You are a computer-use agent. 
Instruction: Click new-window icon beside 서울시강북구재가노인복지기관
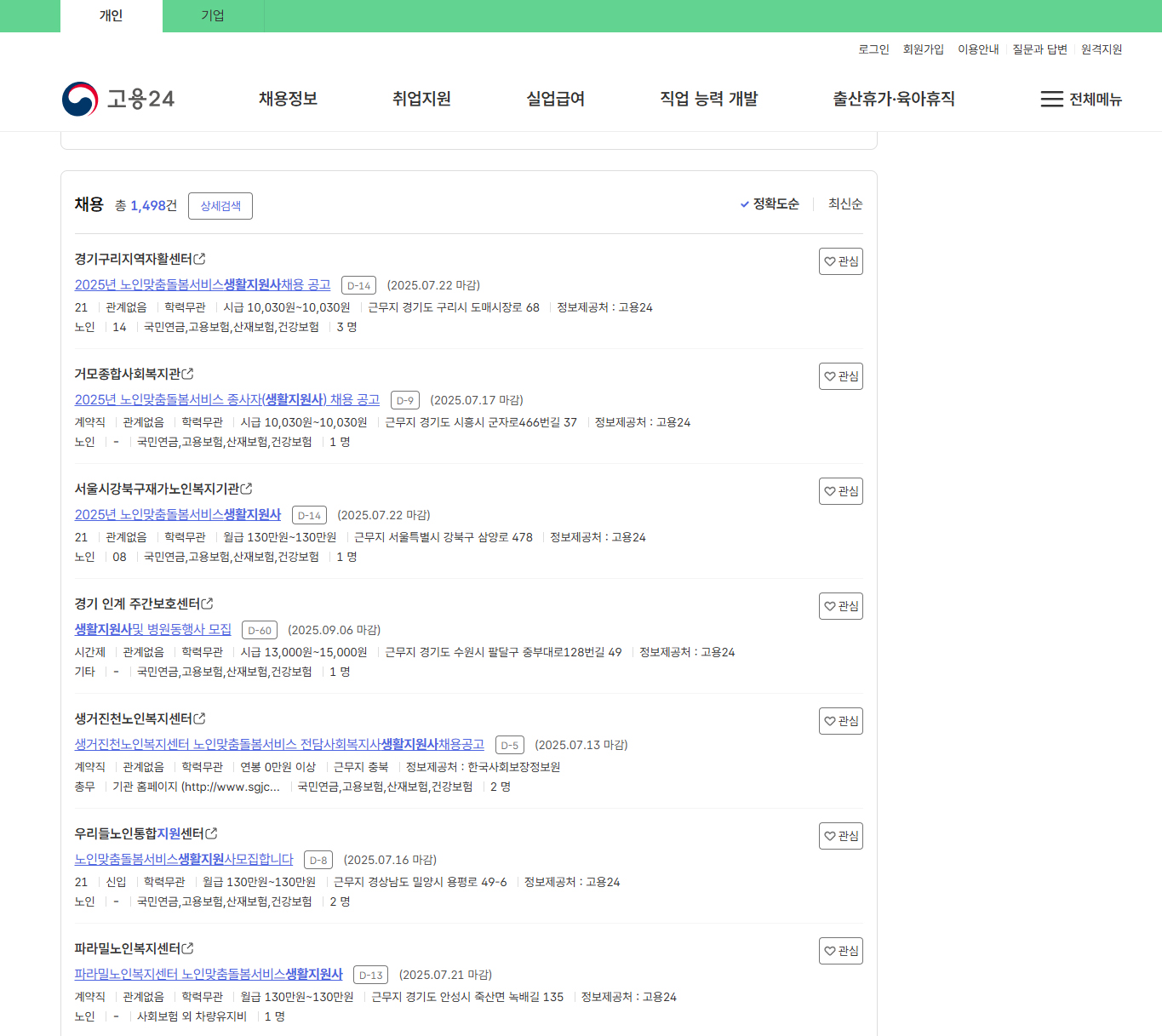pos(246,487)
